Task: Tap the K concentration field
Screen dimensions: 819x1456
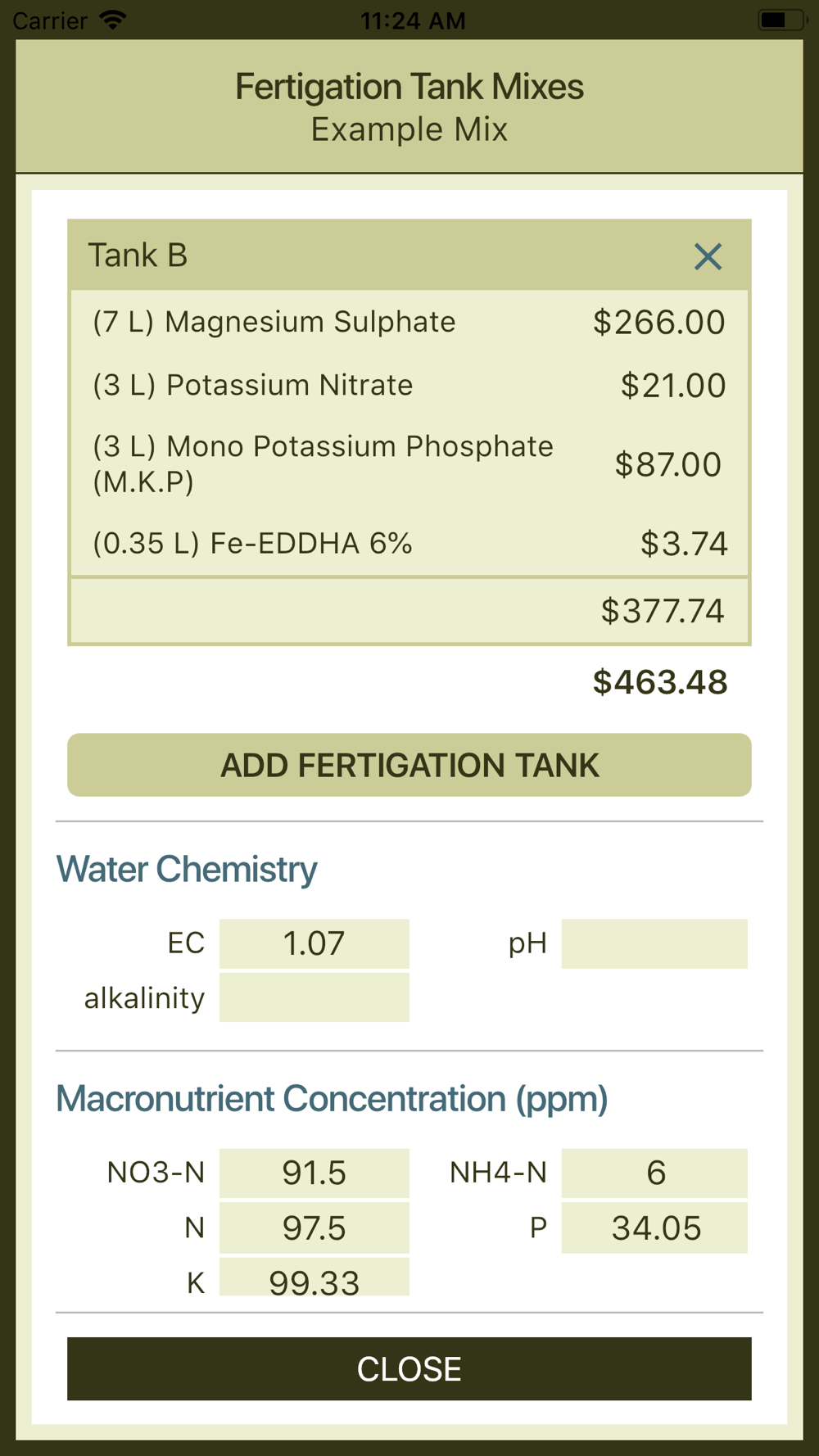Action: tap(314, 1277)
